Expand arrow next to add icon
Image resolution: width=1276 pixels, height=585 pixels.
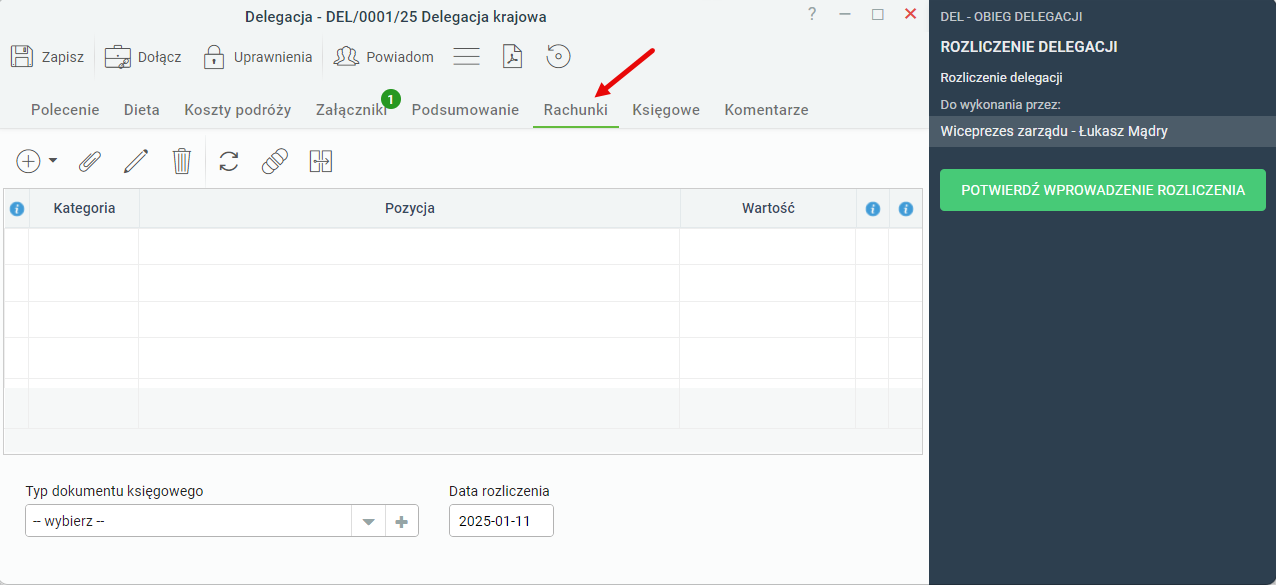53,161
